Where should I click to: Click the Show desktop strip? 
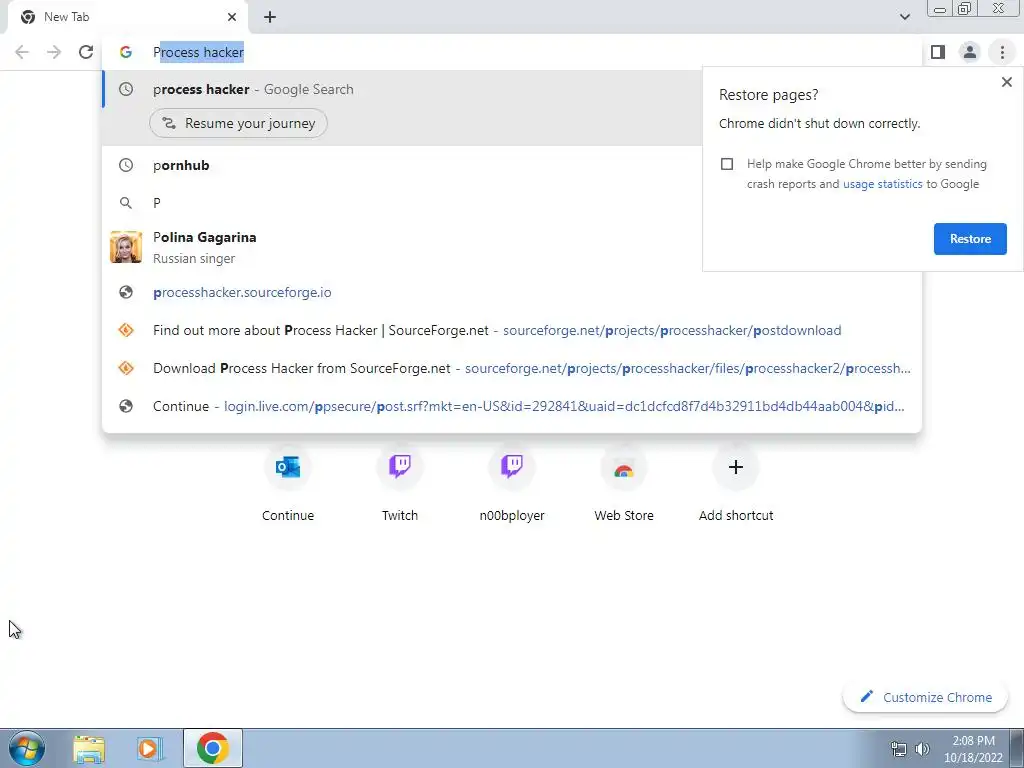(x=1017, y=748)
